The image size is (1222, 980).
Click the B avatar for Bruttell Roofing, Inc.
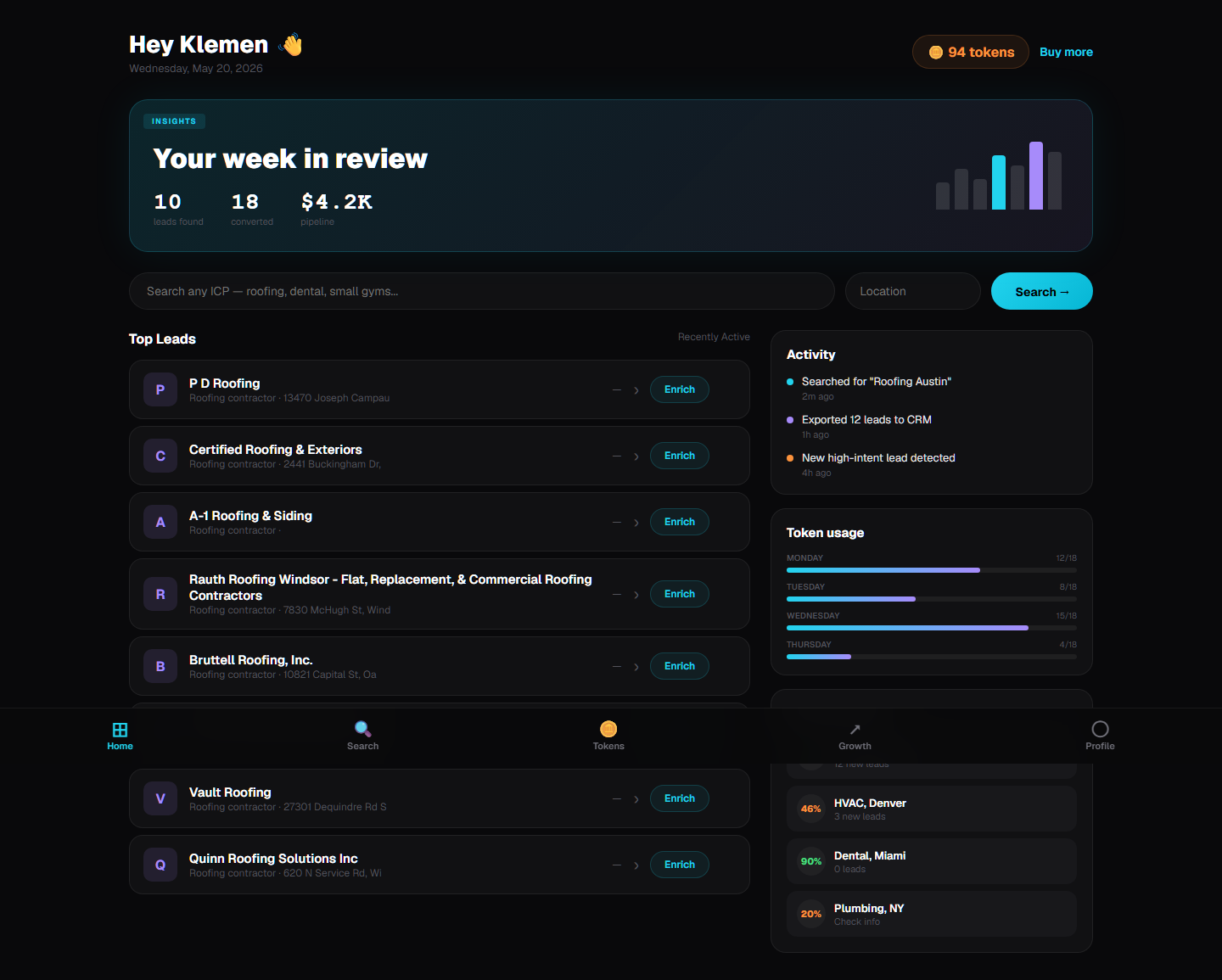pyautogui.click(x=160, y=666)
